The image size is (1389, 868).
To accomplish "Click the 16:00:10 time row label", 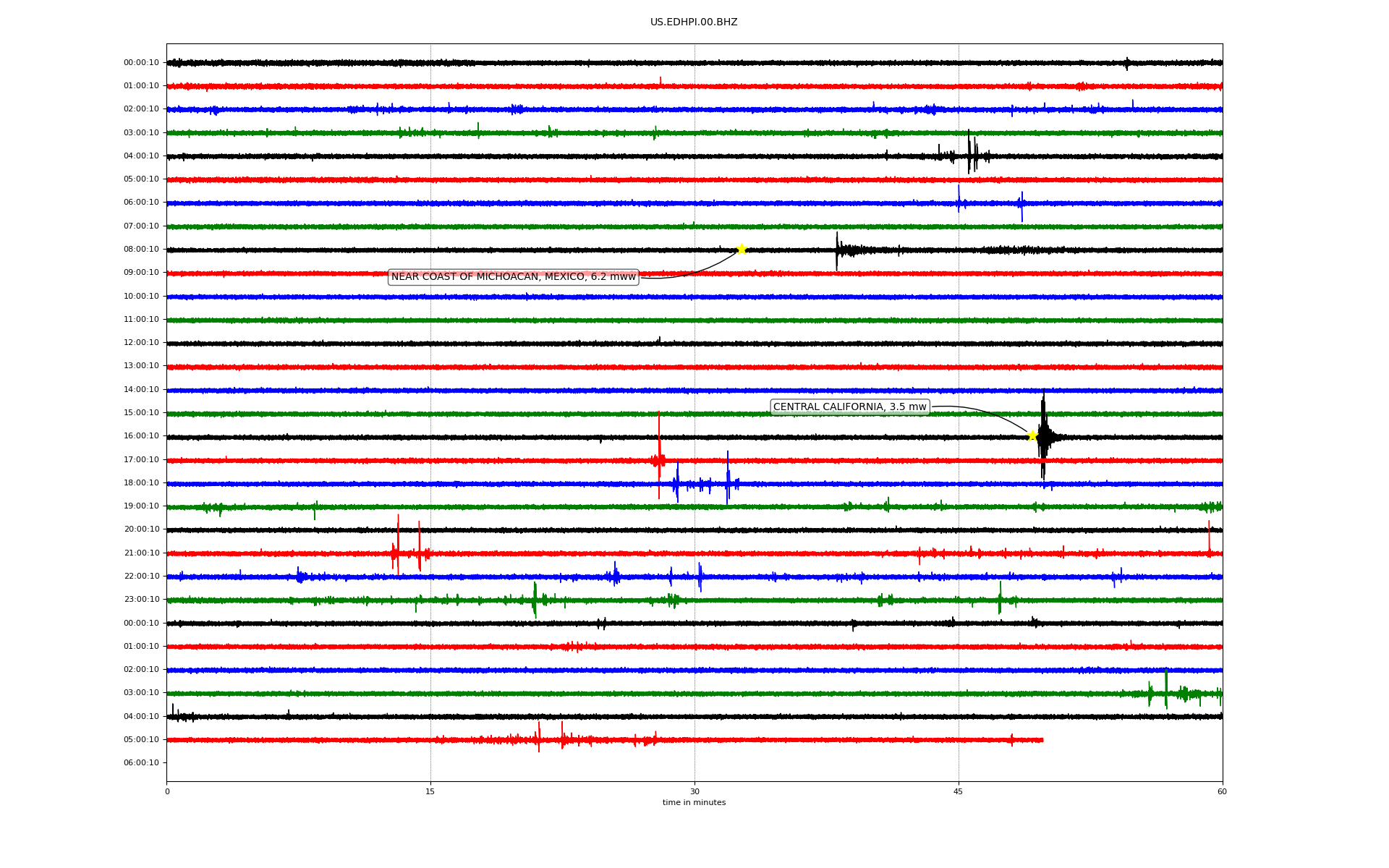I will pos(141,436).
